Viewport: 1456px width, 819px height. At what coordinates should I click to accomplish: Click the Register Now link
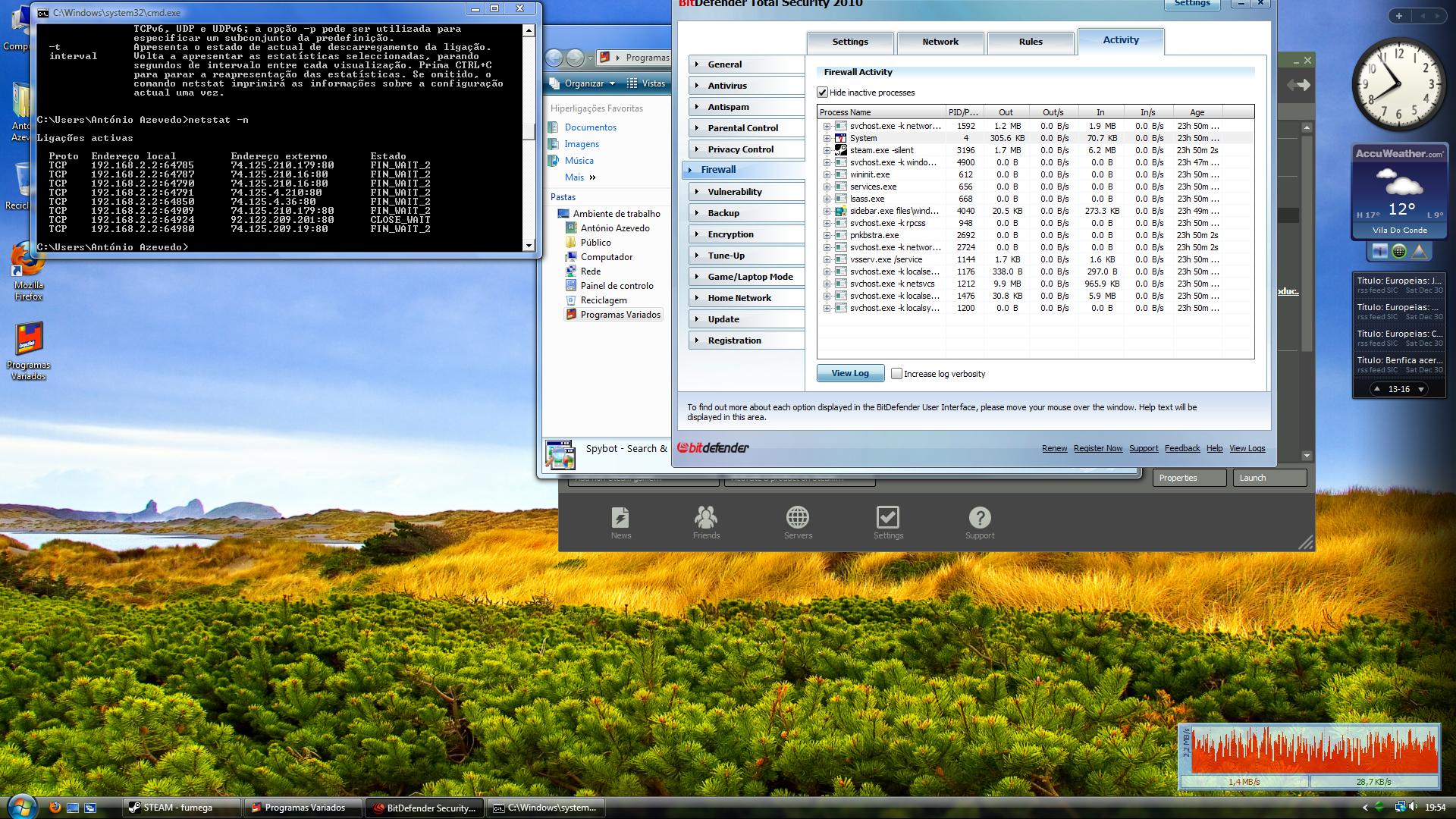(1098, 449)
